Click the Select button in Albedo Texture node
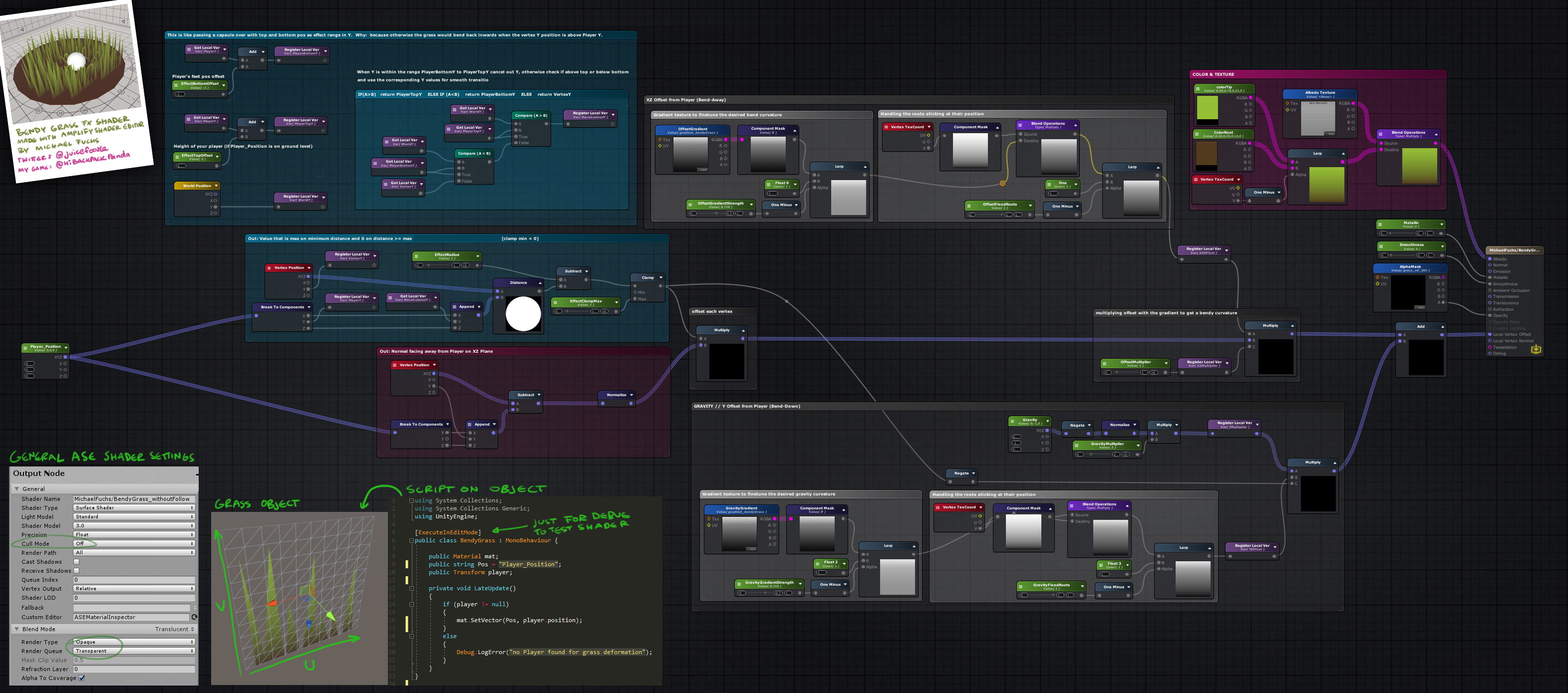The width and height of the screenshot is (1568, 693). [x=1330, y=133]
